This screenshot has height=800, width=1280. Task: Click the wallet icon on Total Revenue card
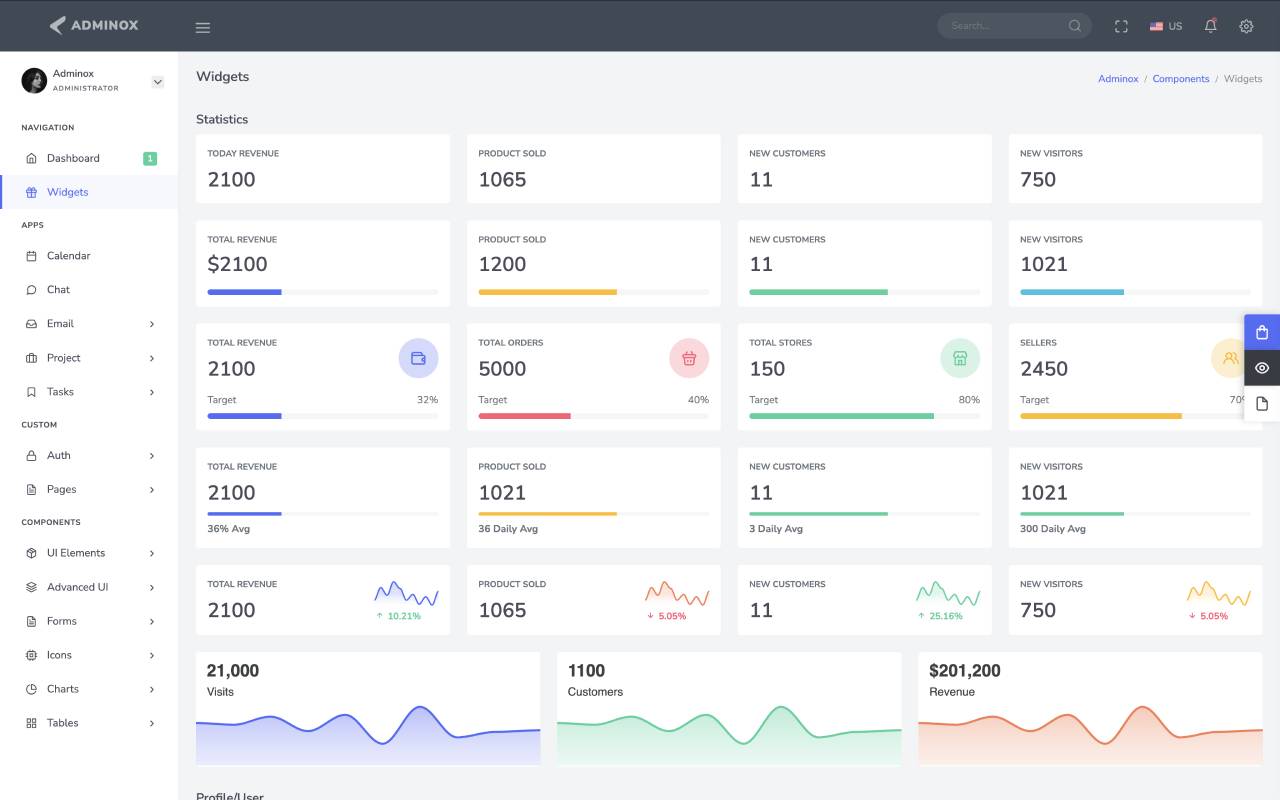tap(418, 358)
